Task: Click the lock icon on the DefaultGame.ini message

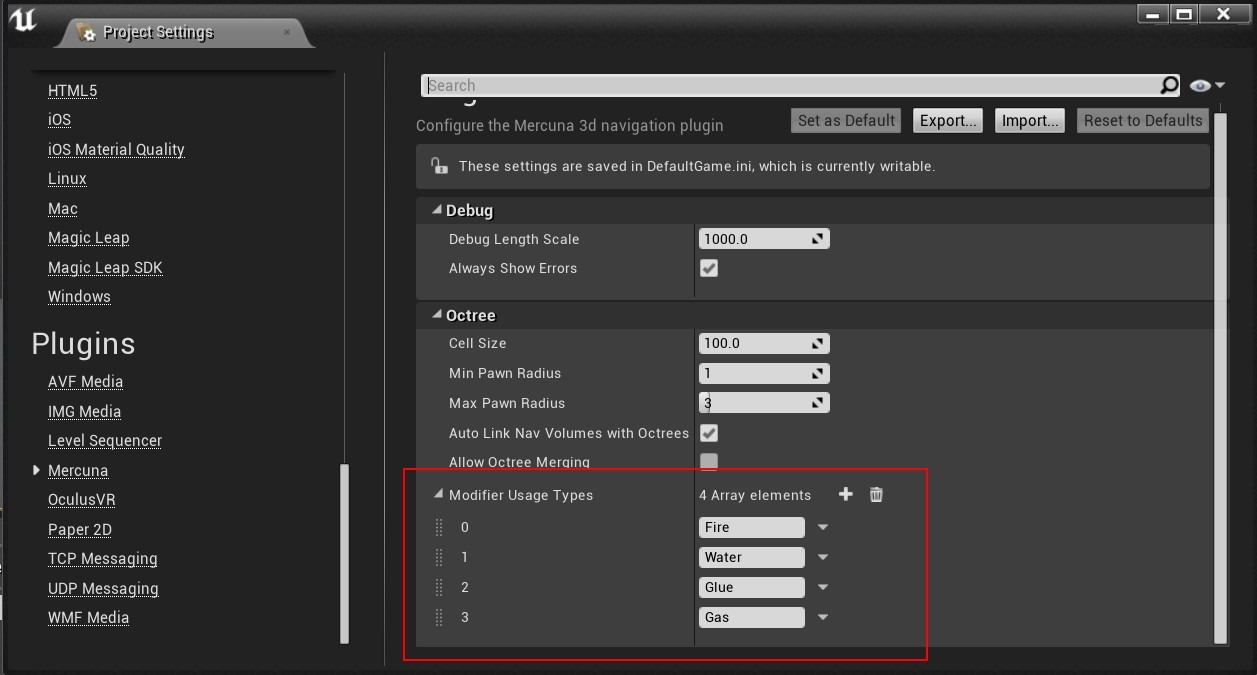Action: tap(438, 166)
